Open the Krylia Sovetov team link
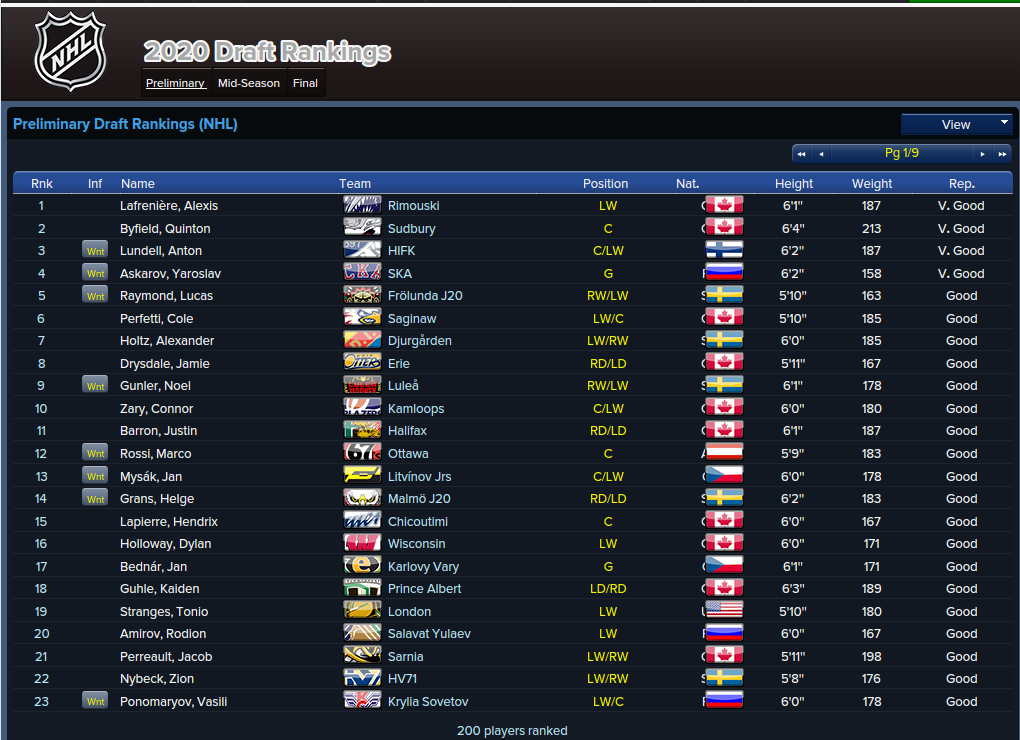The height and width of the screenshot is (740, 1020). click(x=428, y=702)
